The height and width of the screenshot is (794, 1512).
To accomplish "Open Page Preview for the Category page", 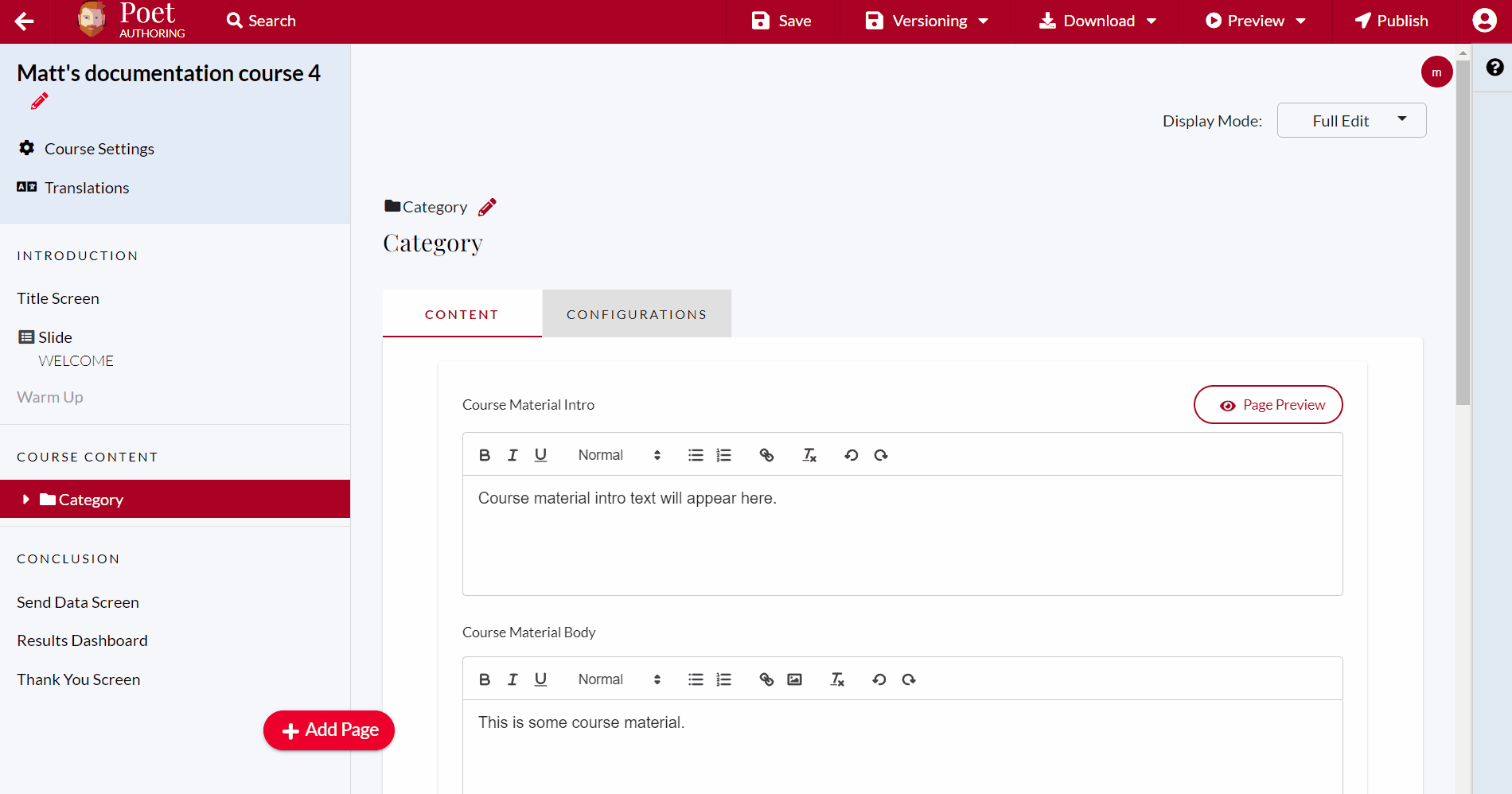I will tap(1268, 404).
